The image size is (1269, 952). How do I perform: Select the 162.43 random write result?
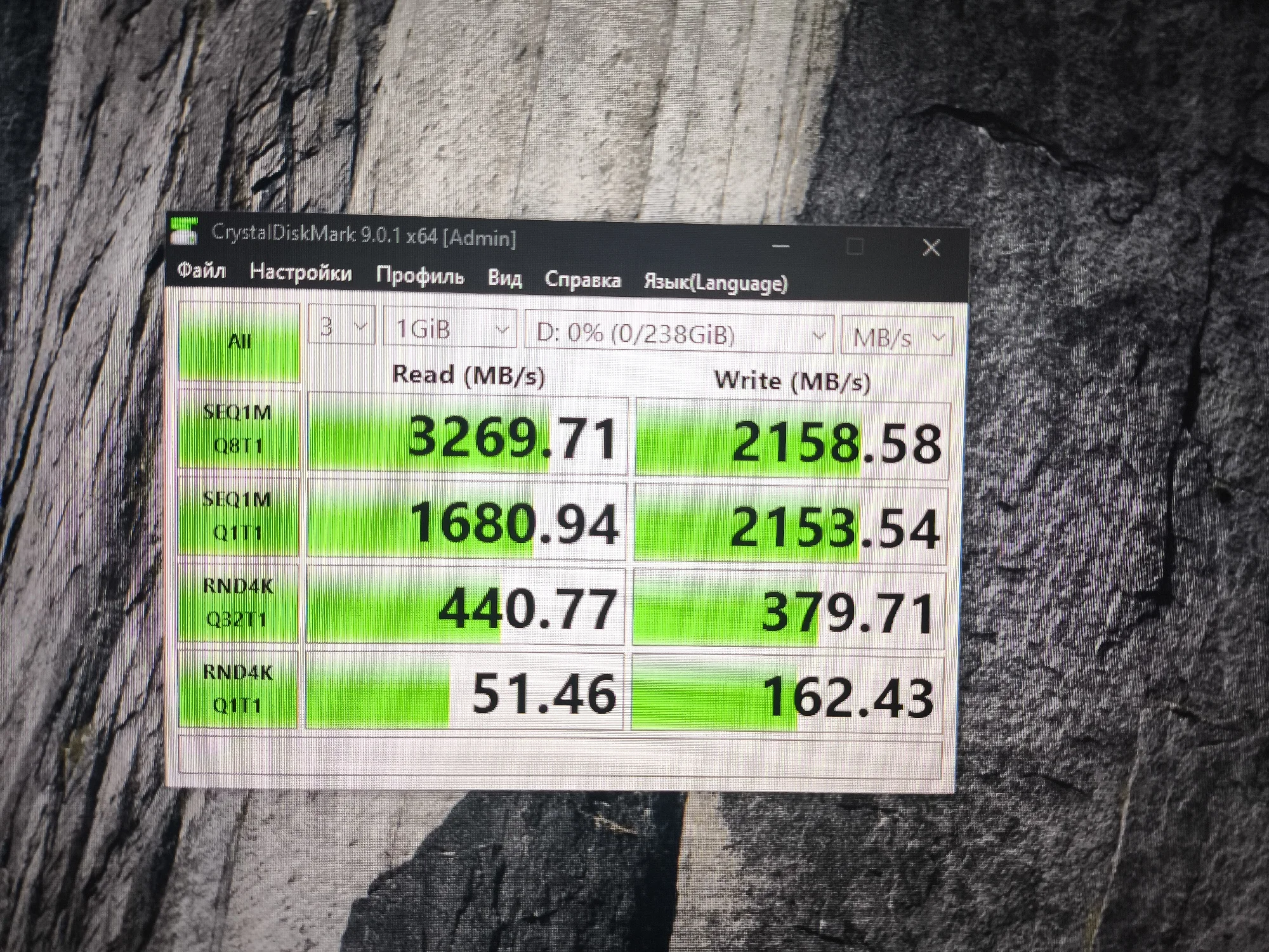pyautogui.click(x=787, y=695)
